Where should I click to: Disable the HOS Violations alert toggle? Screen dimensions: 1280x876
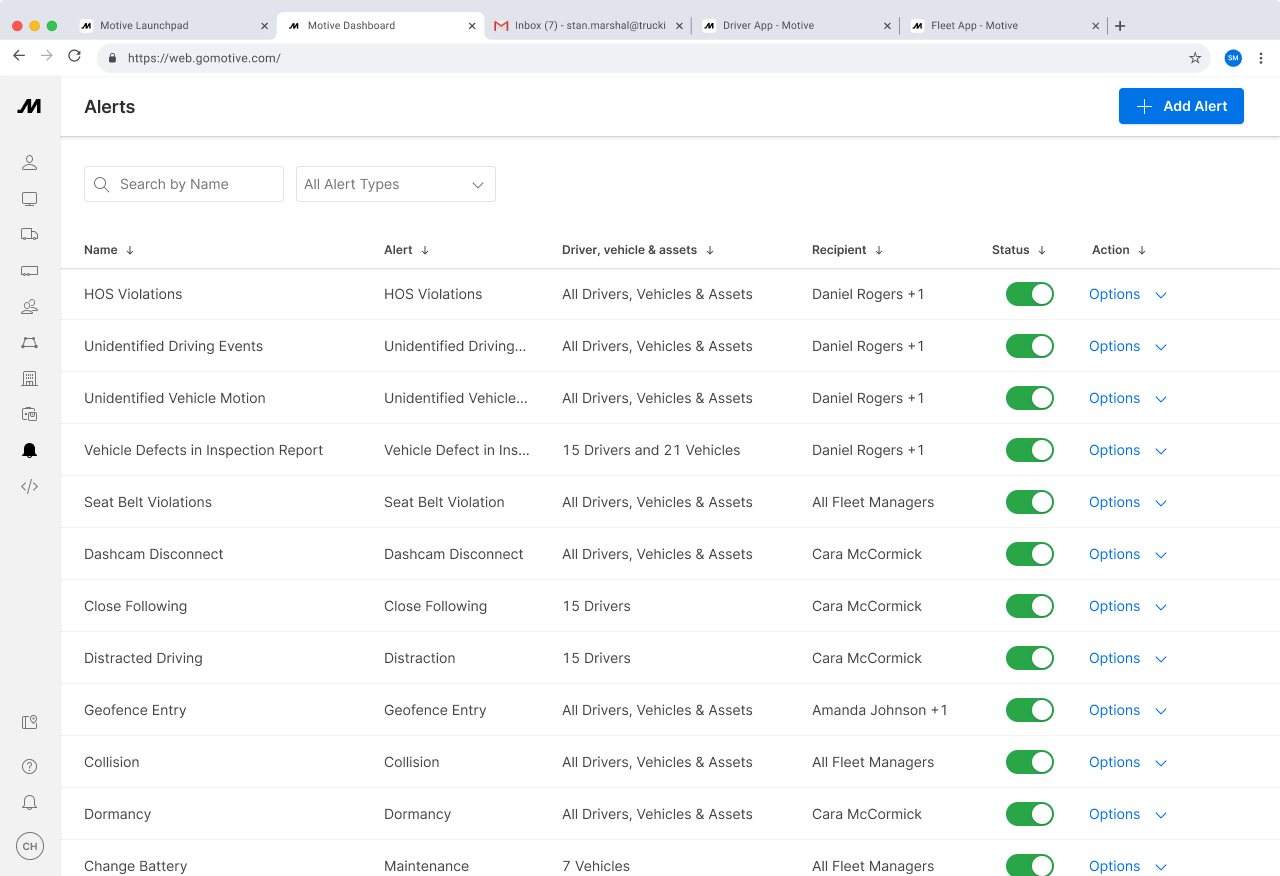1029,294
